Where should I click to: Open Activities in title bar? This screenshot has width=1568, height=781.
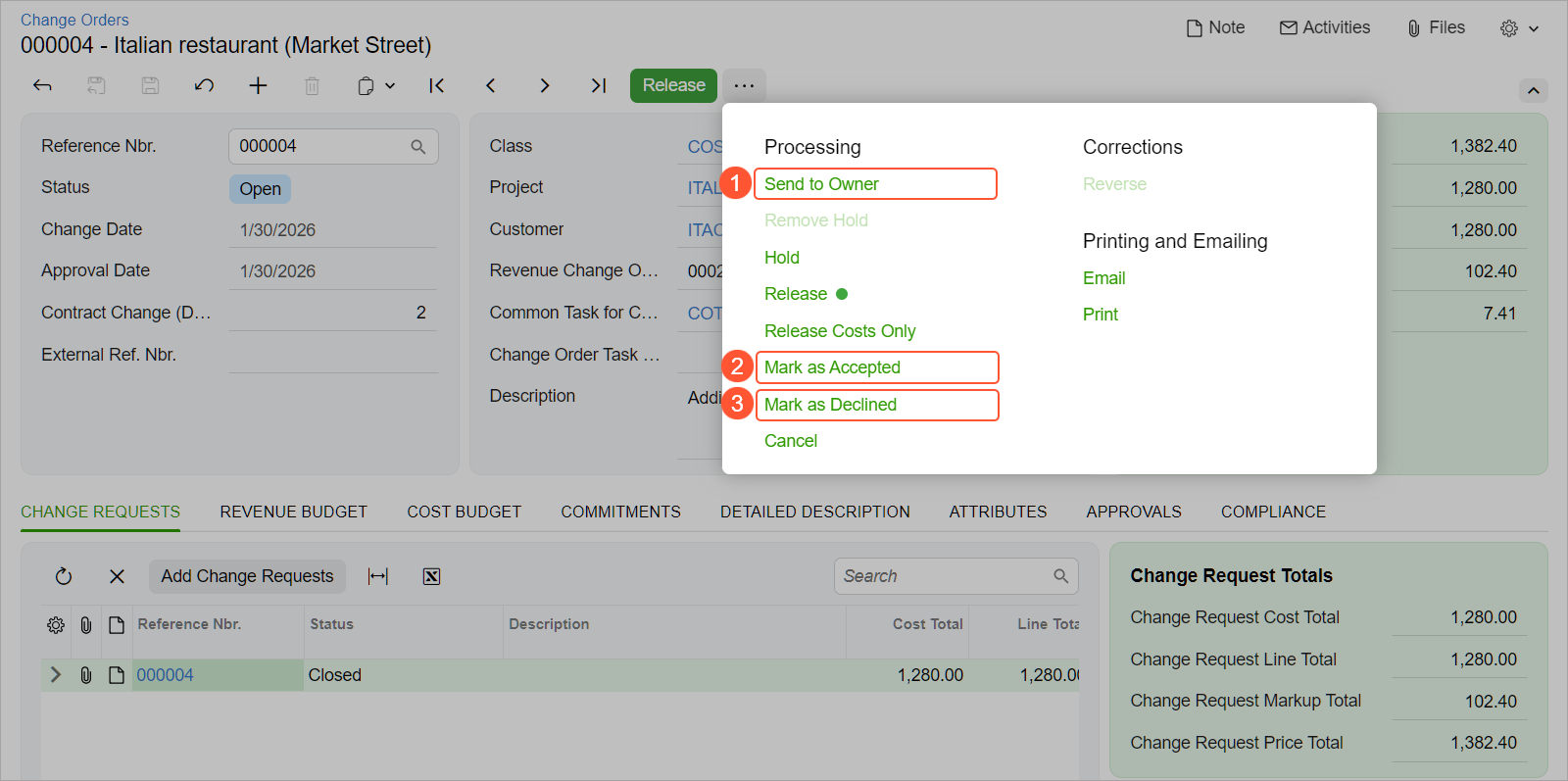[x=1325, y=27]
